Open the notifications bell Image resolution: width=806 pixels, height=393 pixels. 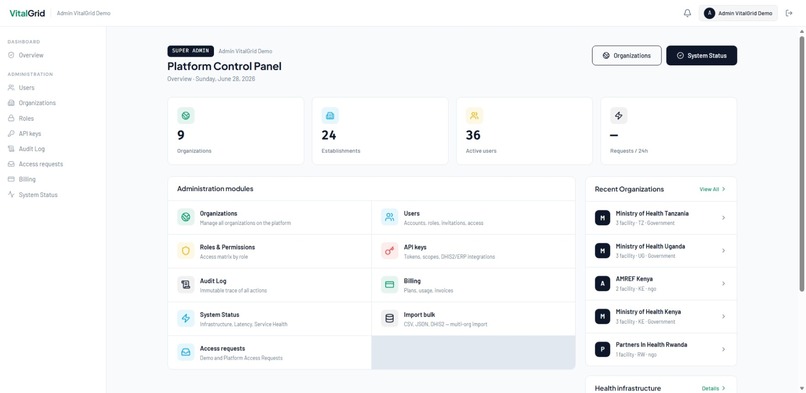(x=687, y=13)
